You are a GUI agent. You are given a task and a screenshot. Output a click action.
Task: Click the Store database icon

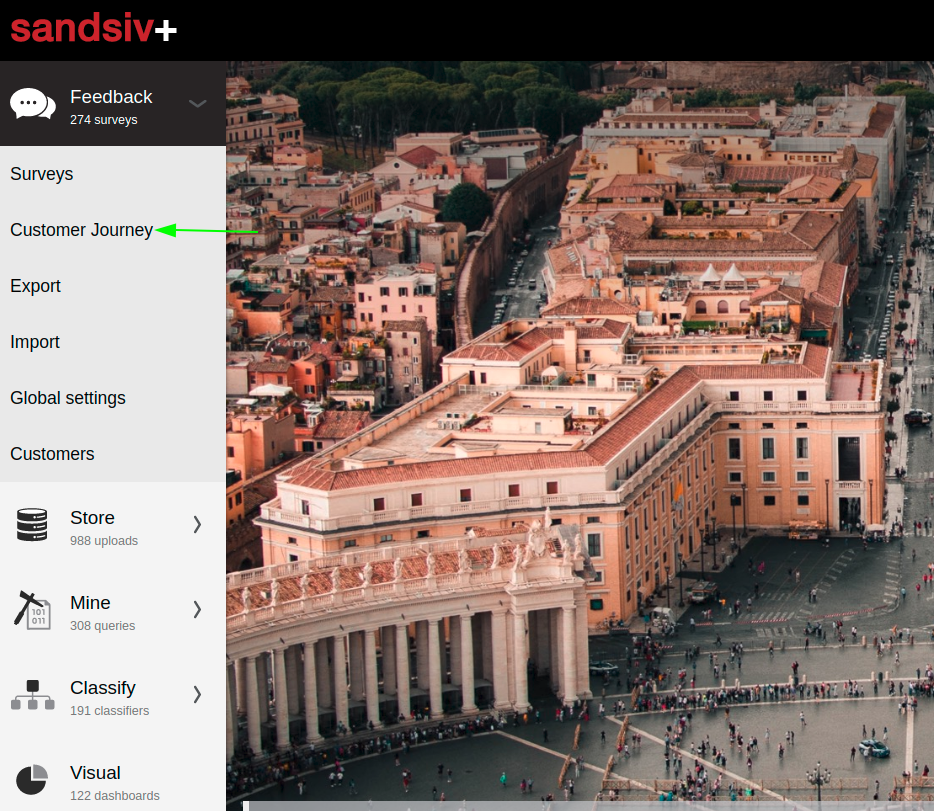(x=32, y=525)
